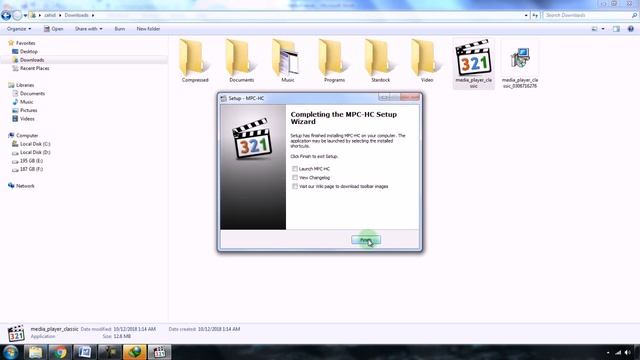Go back using the Explorer Back arrow
The height and width of the screenshot is (360, 640).
(6, 16)
